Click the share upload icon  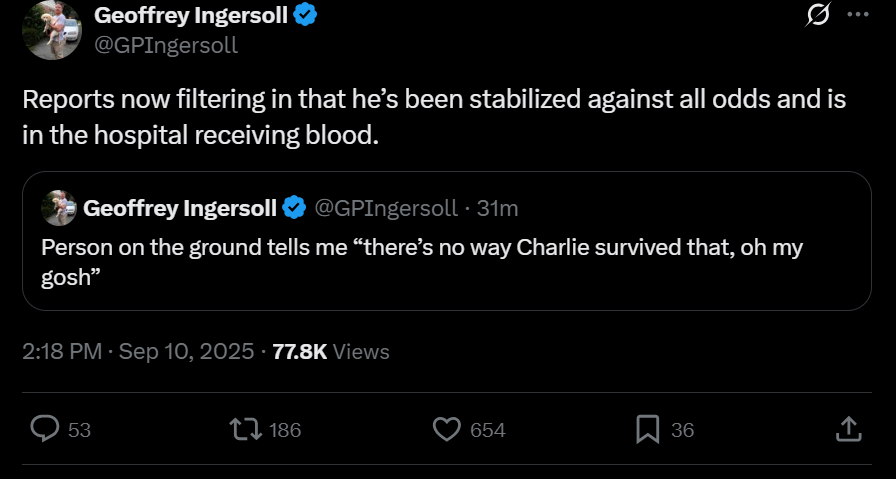[x=848, y=429]
